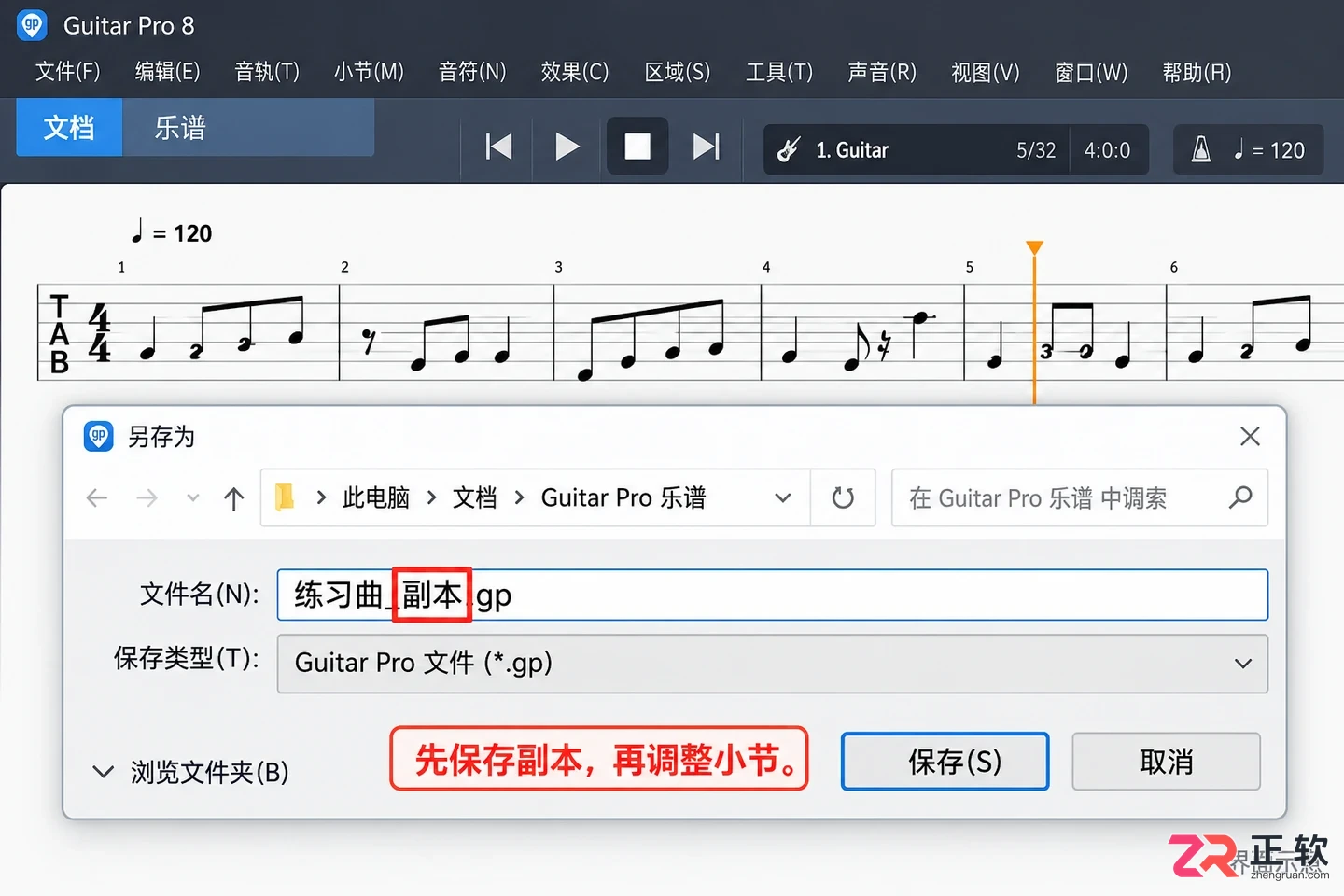This screenshot has height=896, width=1344.
Task: Open the 工具(T) menu
Action: pos(779,72)
